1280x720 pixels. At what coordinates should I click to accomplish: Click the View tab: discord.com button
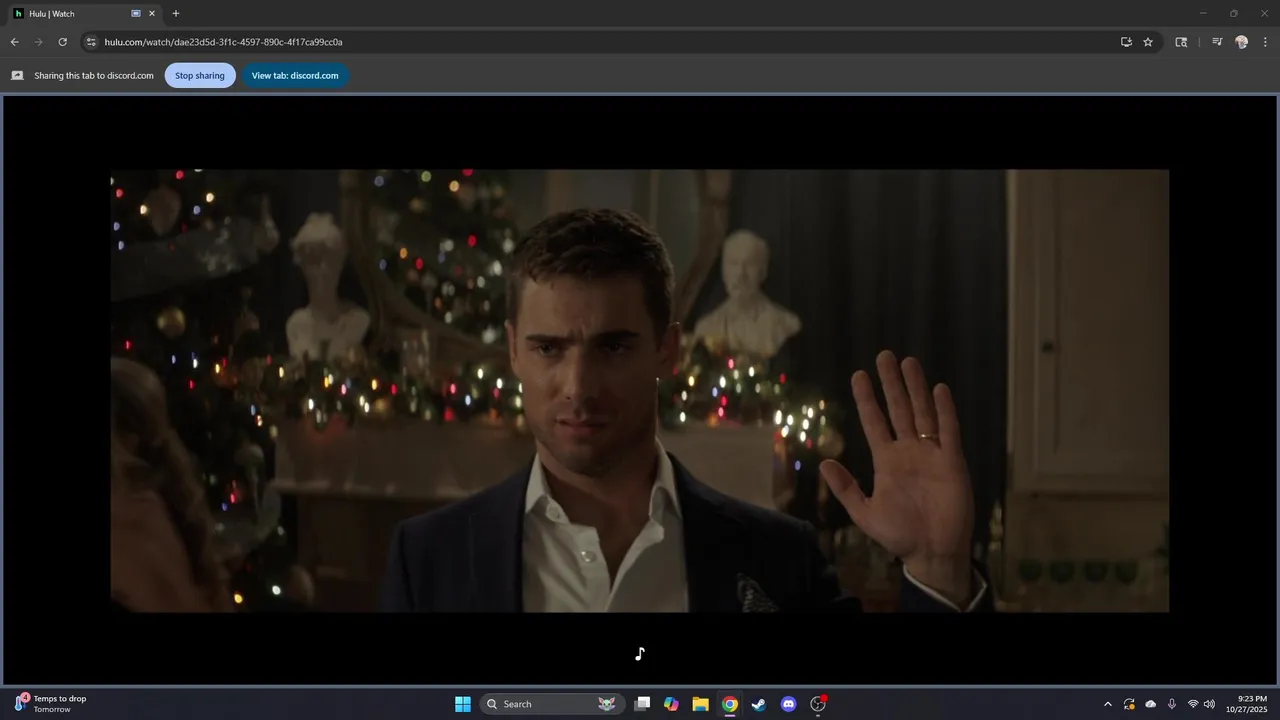(295, 75)
